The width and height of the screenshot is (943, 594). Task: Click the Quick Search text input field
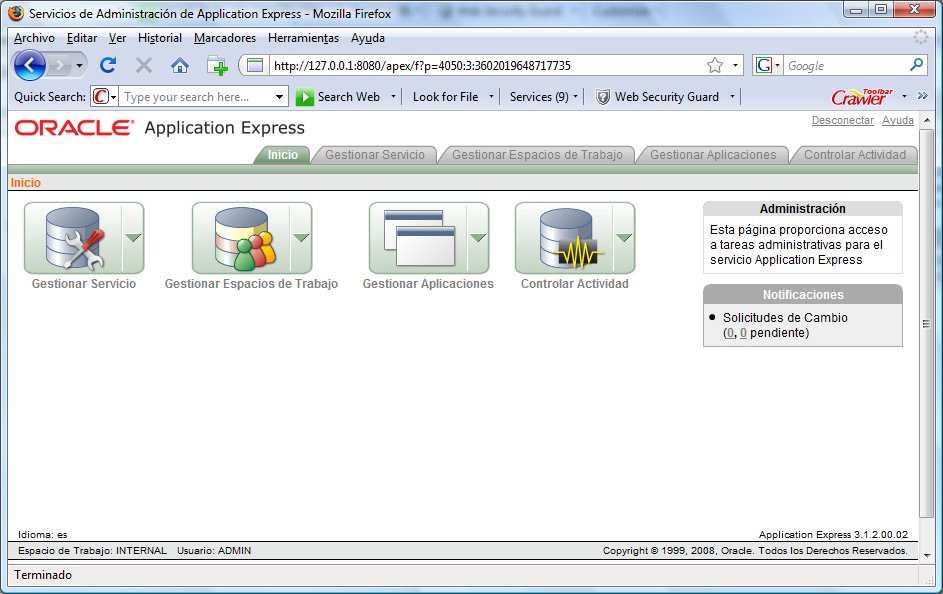click(196, 97)
